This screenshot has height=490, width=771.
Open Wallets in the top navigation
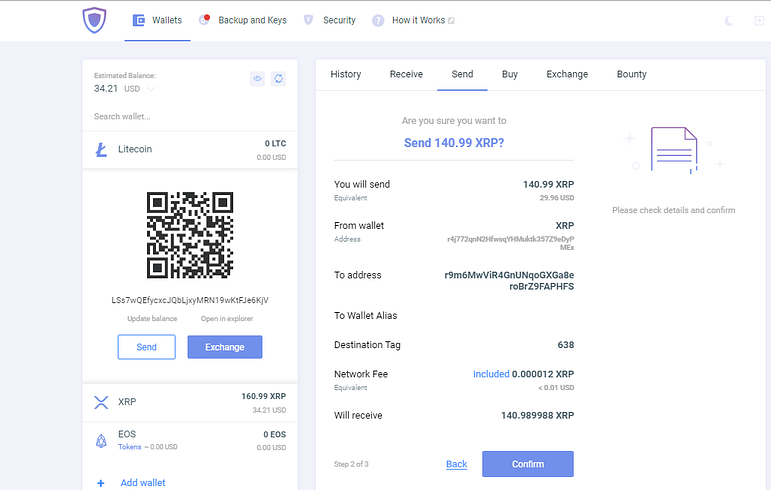point(167,20)
